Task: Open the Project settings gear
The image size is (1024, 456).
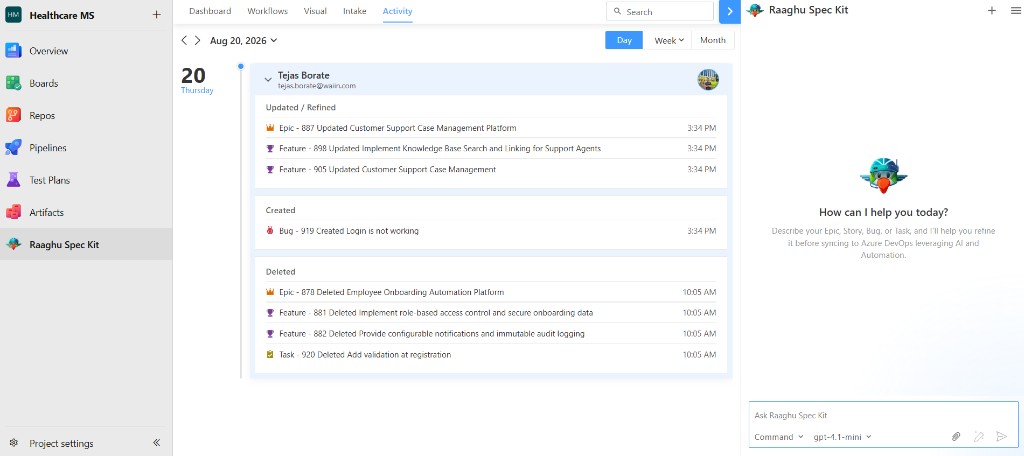Action: (14, 443)
